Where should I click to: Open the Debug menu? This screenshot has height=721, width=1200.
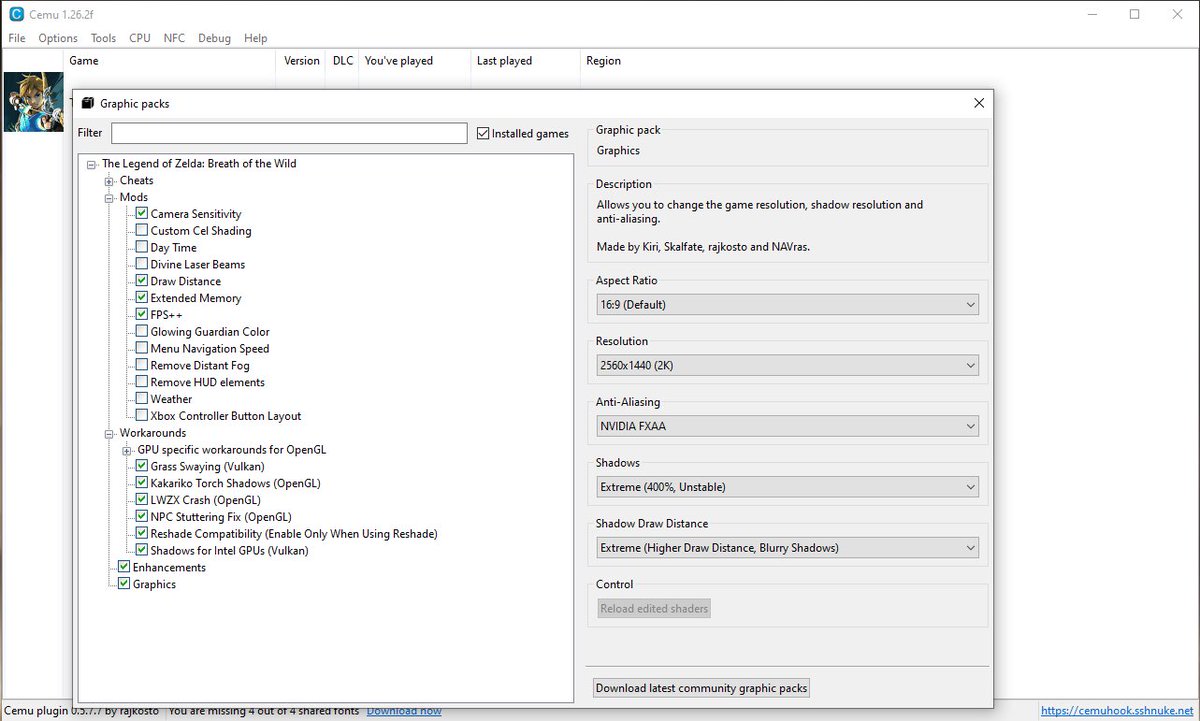click(x=214, y=38)
